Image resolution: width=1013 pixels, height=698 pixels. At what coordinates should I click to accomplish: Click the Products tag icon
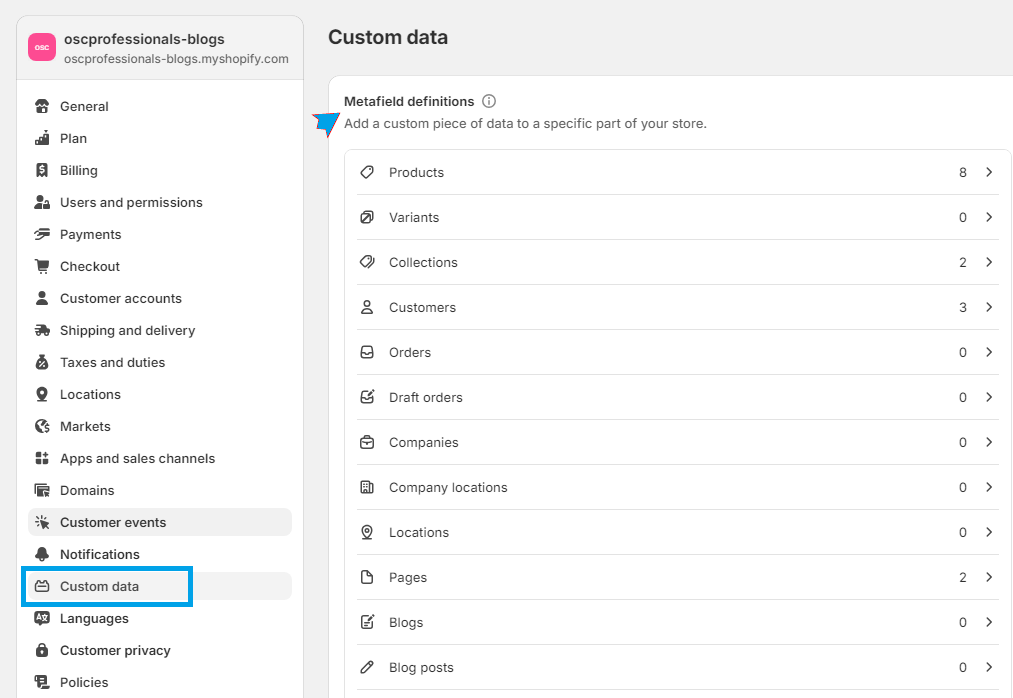(367, 172)
